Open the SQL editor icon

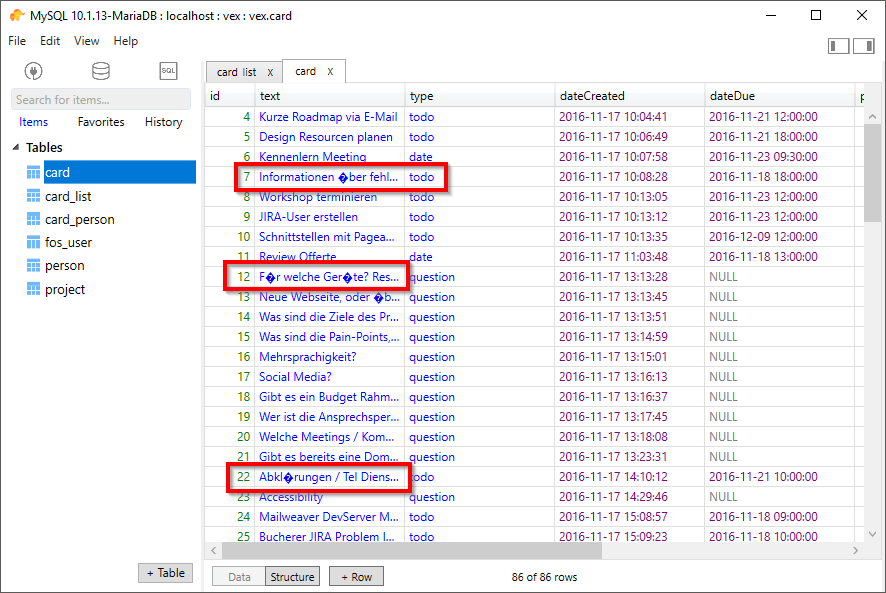coord(167,70)
